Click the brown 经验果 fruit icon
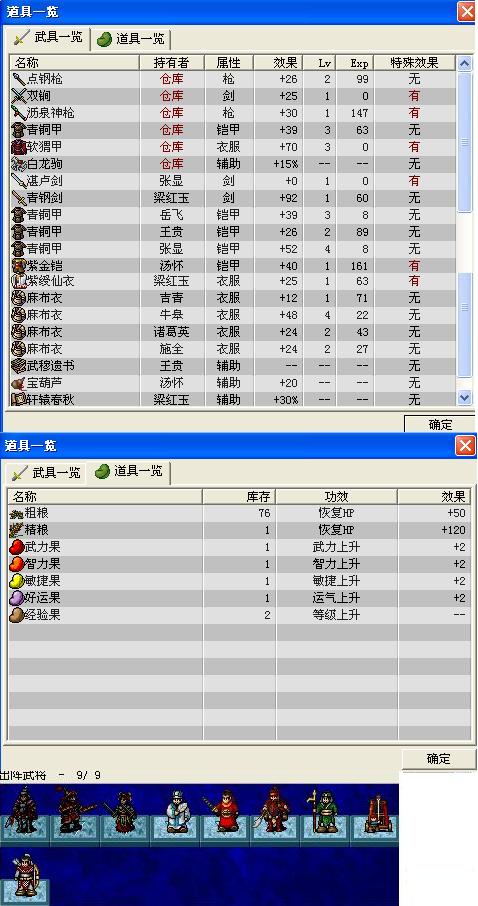The image size is (478, 906). (16, 615)
